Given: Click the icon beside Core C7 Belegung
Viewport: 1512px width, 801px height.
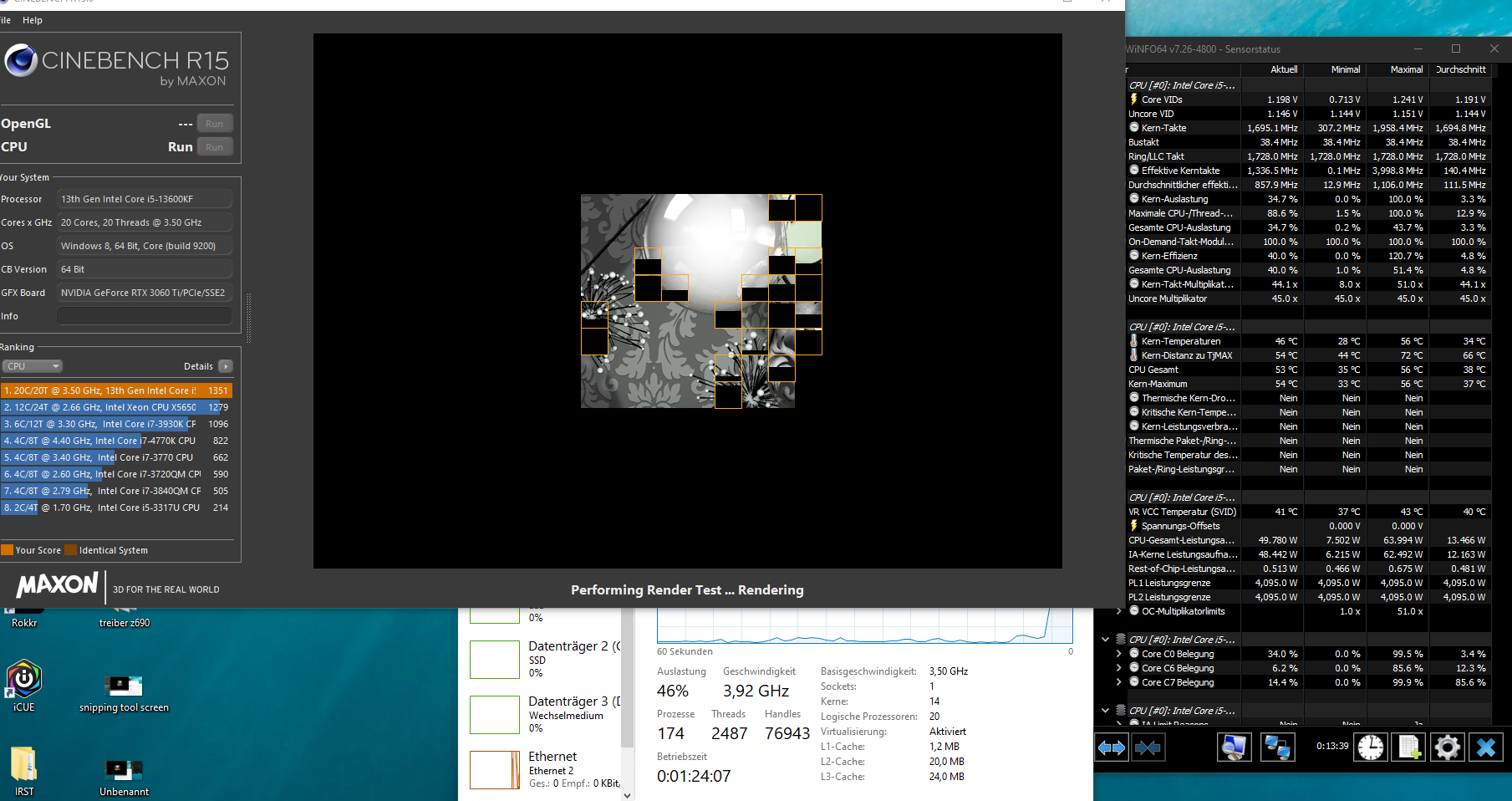Looking at the screenshot, I should (x=1134, y=682).
